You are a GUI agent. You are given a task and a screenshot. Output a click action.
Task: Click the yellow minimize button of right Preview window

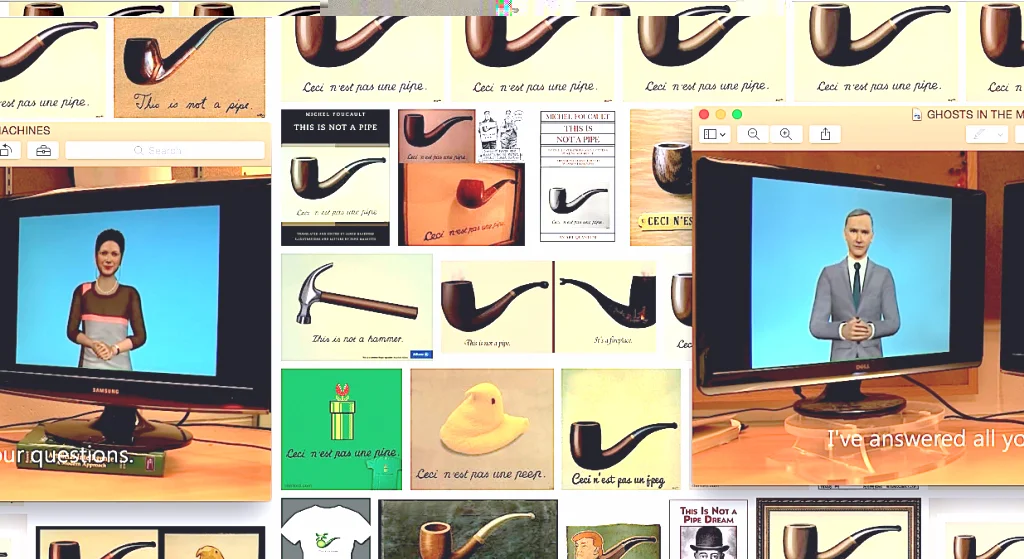coord(720,114)
